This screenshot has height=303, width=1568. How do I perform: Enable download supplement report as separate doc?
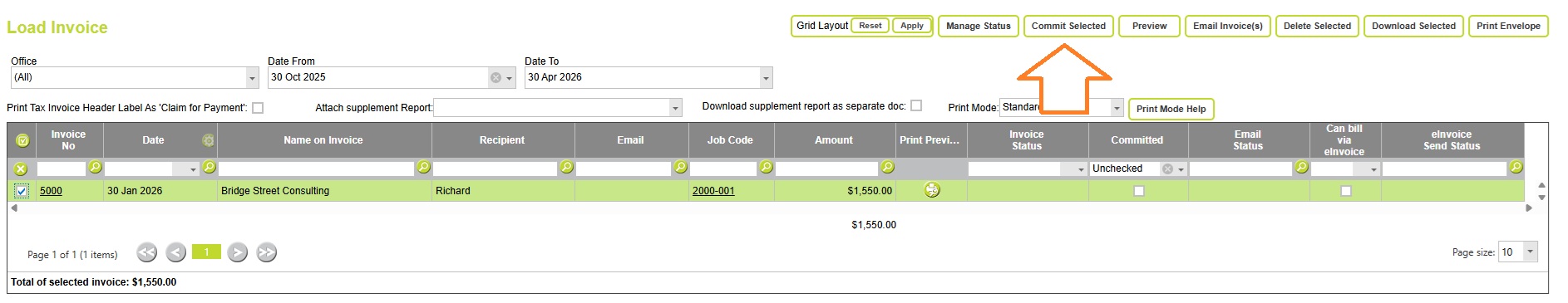[916, 105]
